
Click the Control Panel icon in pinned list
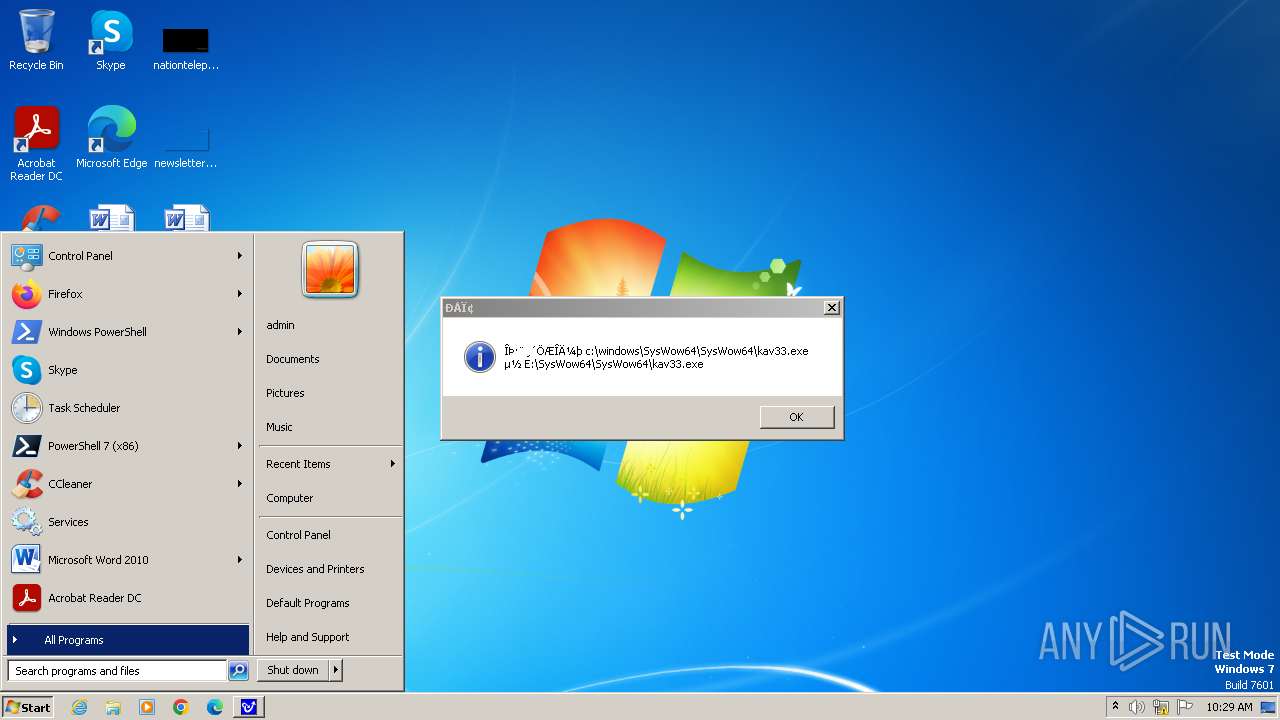[x=27, y=256]
